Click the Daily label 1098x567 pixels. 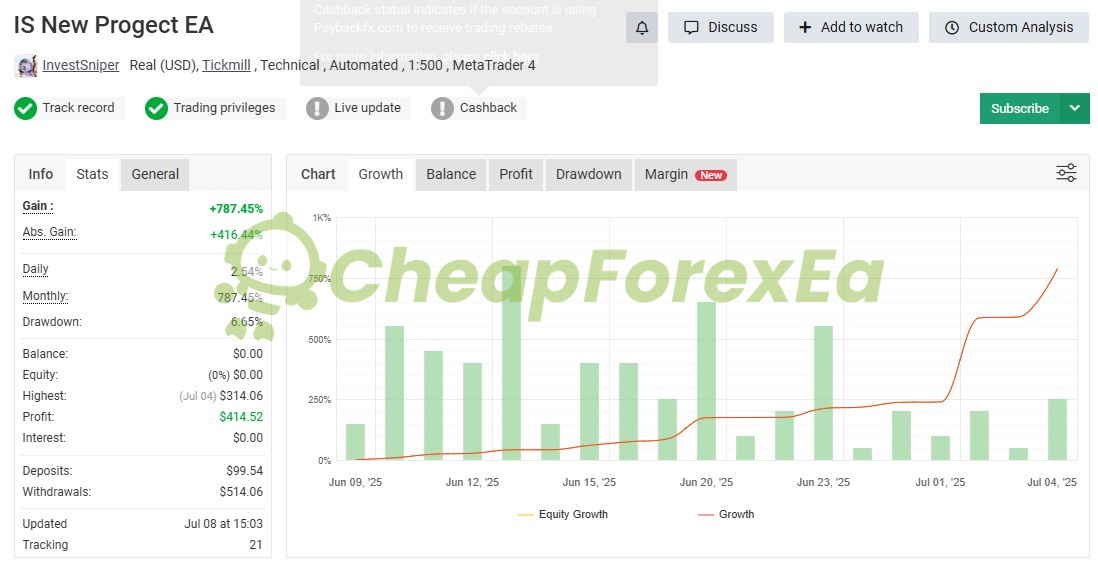tap(36, 270)
